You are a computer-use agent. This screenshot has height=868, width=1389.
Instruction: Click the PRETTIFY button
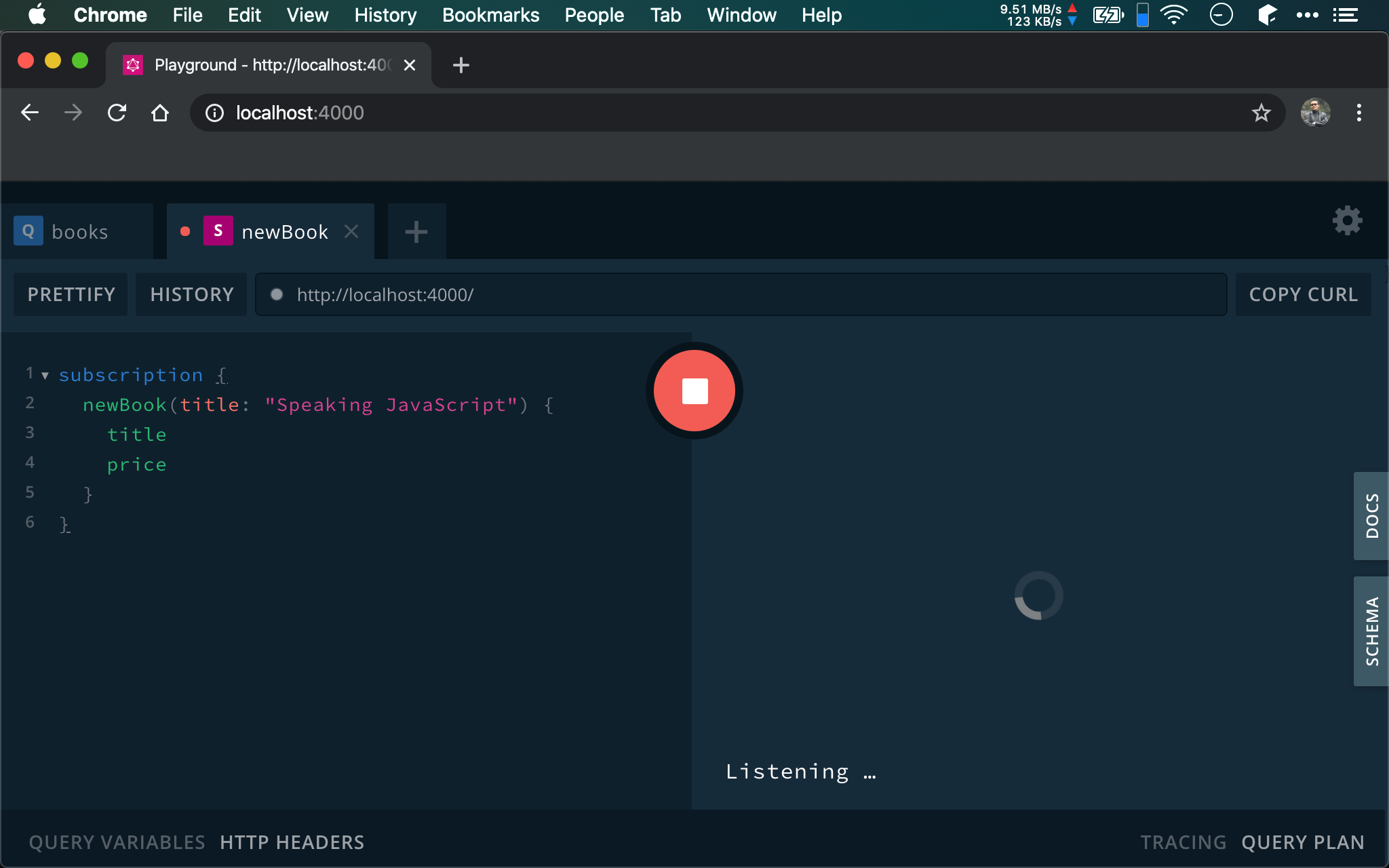pyautogui.click(x=71, y=294)
